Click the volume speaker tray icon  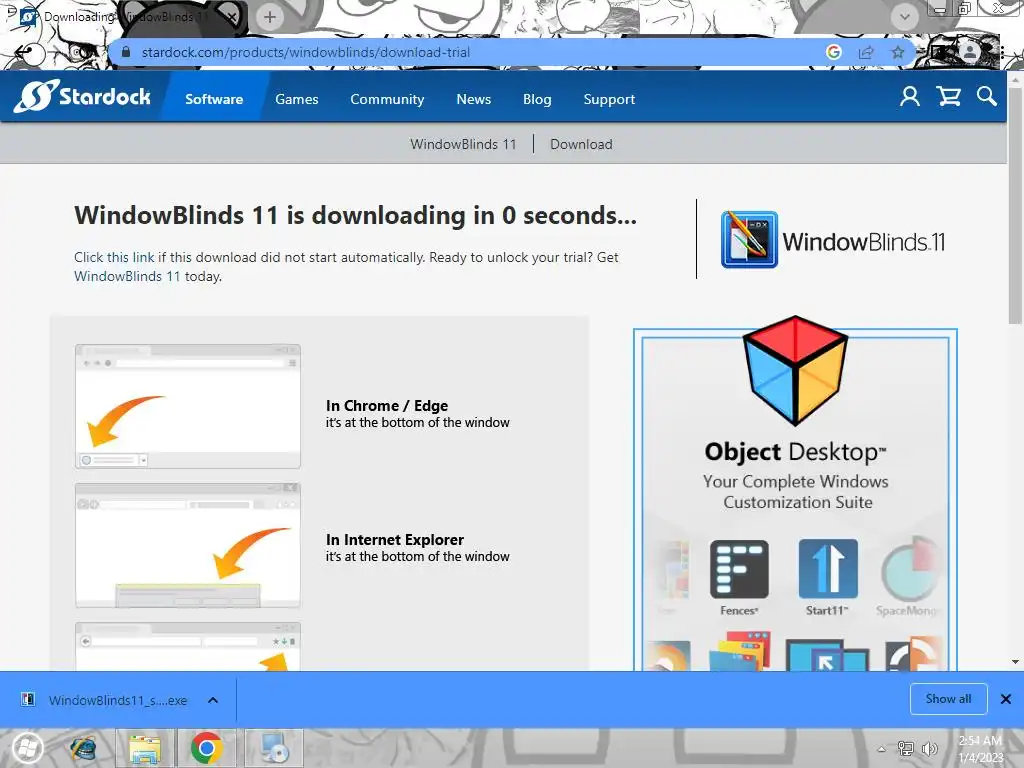coord(929,748)
